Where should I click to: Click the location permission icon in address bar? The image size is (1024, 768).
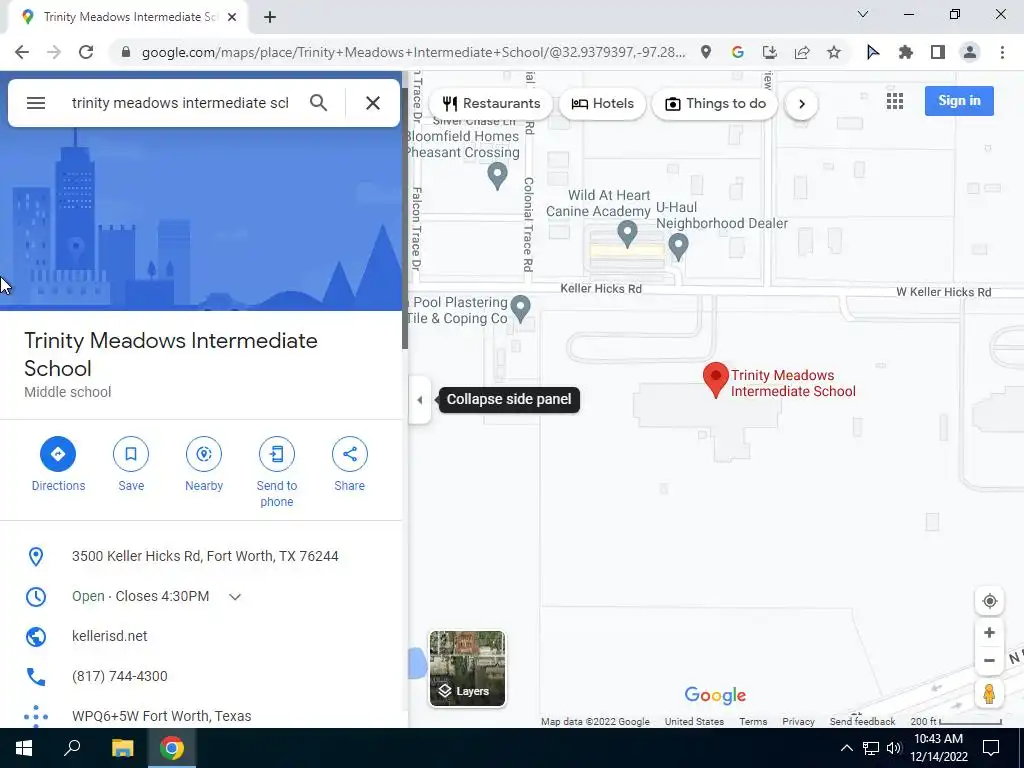tap(706, 52)
